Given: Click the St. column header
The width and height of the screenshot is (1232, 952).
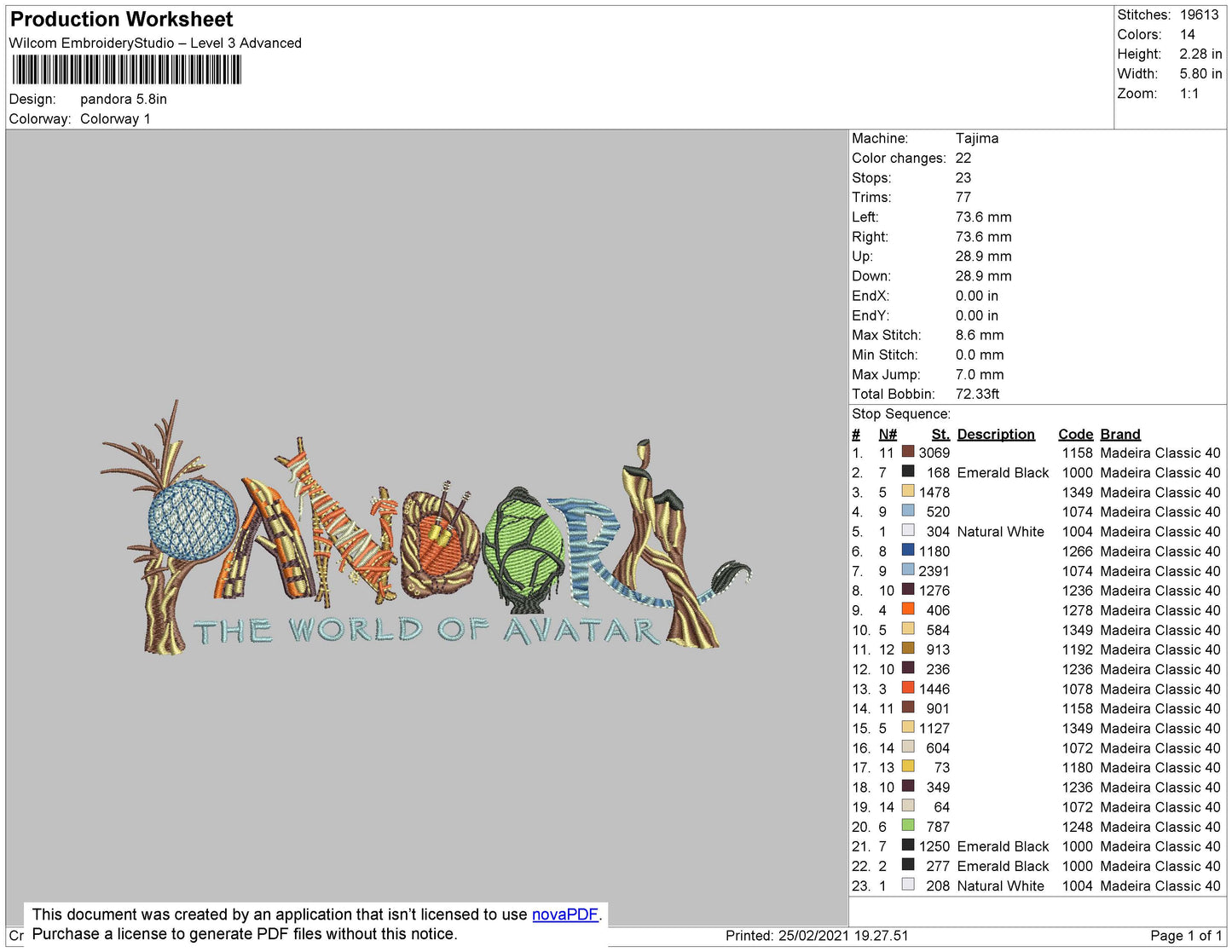Looking at the screenshot, I should pos(940,434).
